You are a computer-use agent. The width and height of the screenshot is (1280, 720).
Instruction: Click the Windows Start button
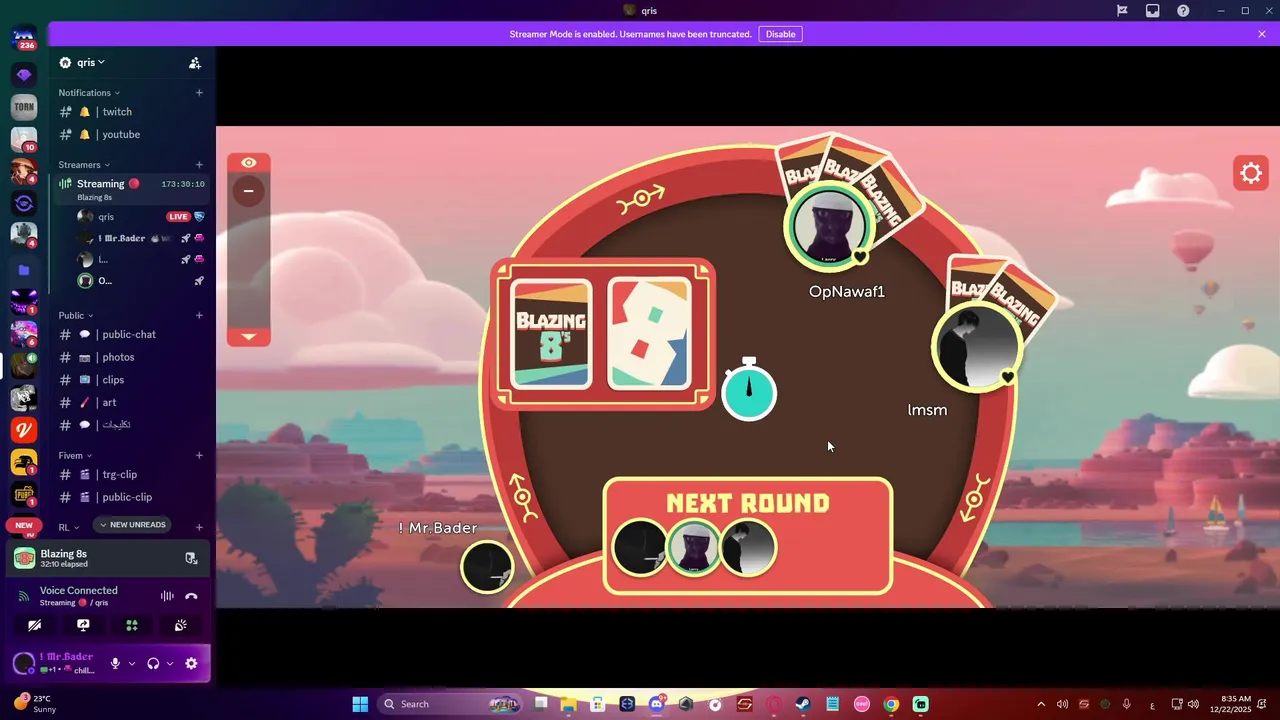(x=360, y=704)
